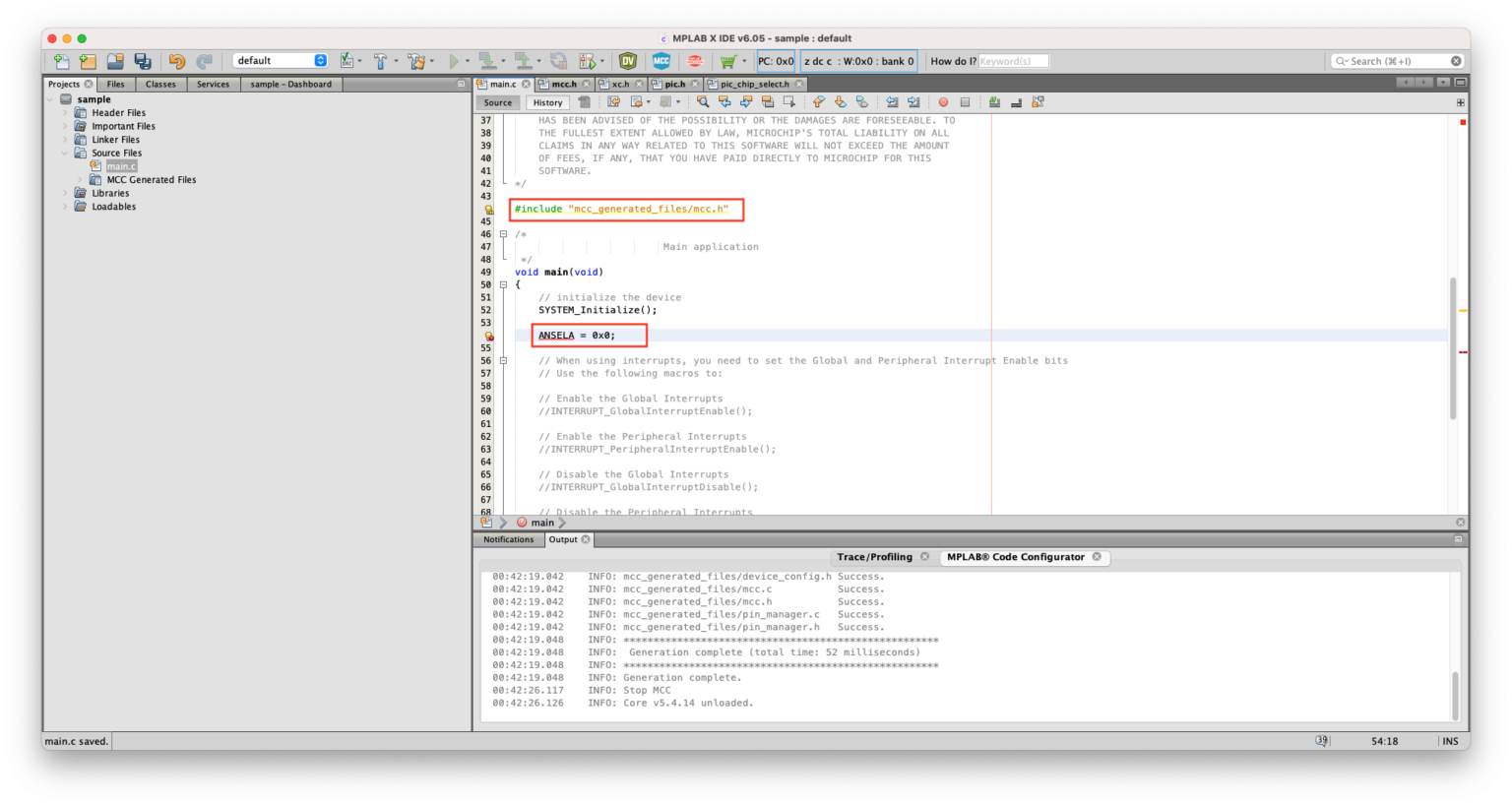Switch to the Services panel tab
This screenshot has width=1512, height=805.
tap(213, 85)
